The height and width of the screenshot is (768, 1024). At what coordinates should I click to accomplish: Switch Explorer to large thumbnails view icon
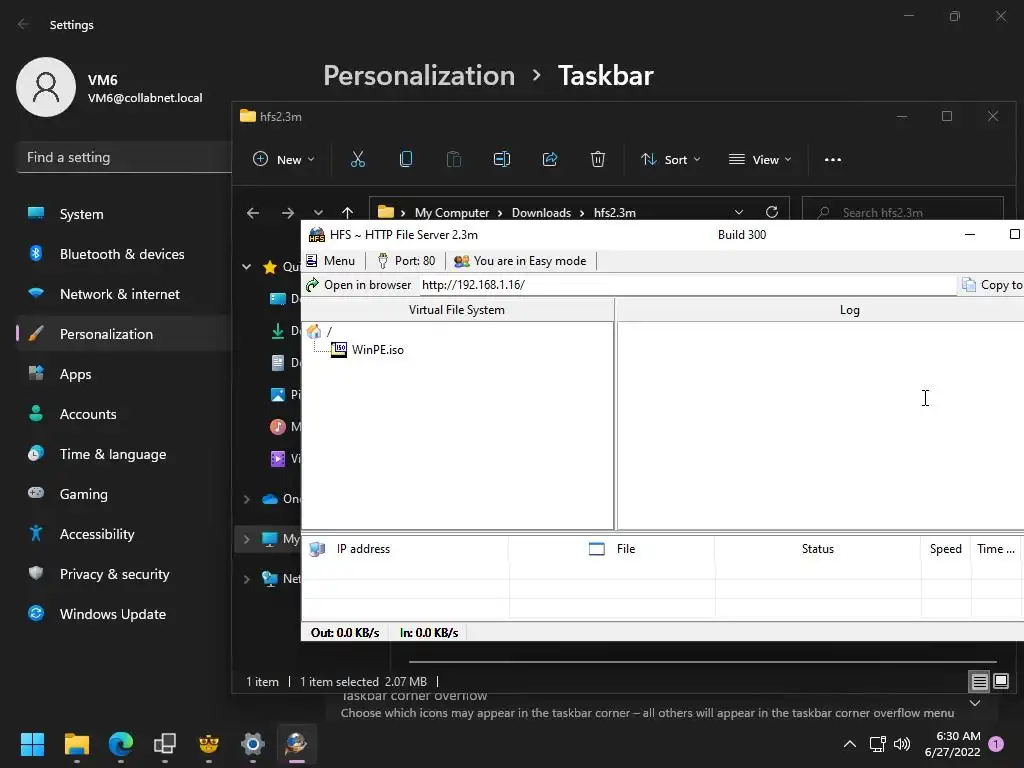1001,682
